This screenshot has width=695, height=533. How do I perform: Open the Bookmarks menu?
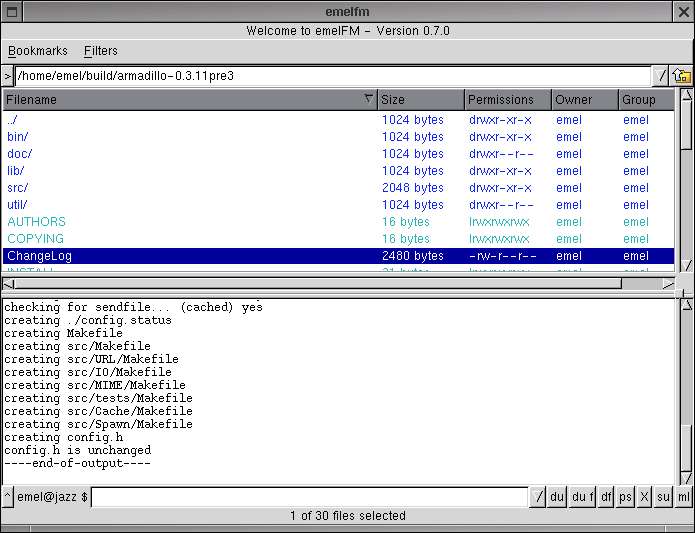(38, 51)
